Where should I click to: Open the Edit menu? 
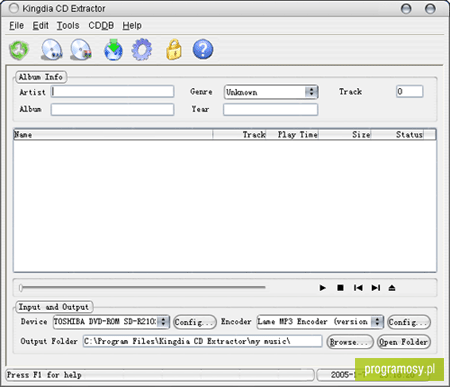pos(40,25)
